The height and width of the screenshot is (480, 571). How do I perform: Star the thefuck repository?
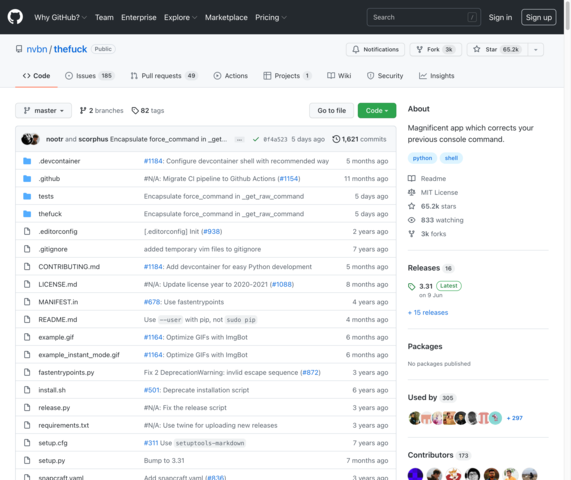pos(497,49)
